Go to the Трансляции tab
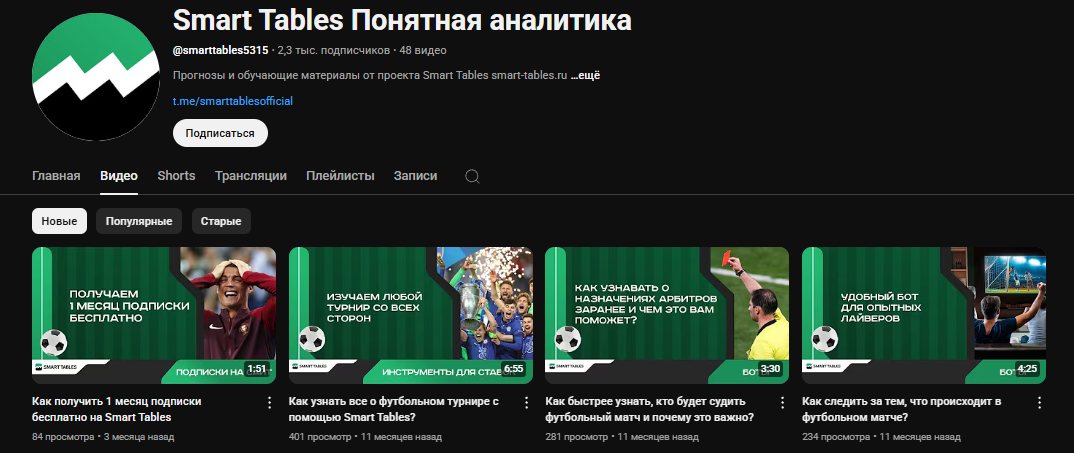Viewport: 1074px width, 453px height. point(251,176)
